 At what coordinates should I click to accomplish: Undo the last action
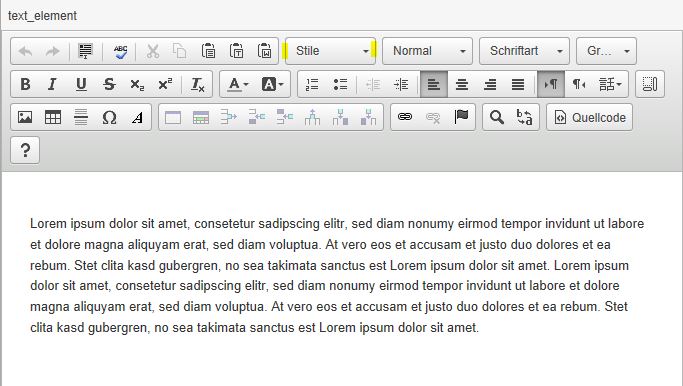[25, 51]
